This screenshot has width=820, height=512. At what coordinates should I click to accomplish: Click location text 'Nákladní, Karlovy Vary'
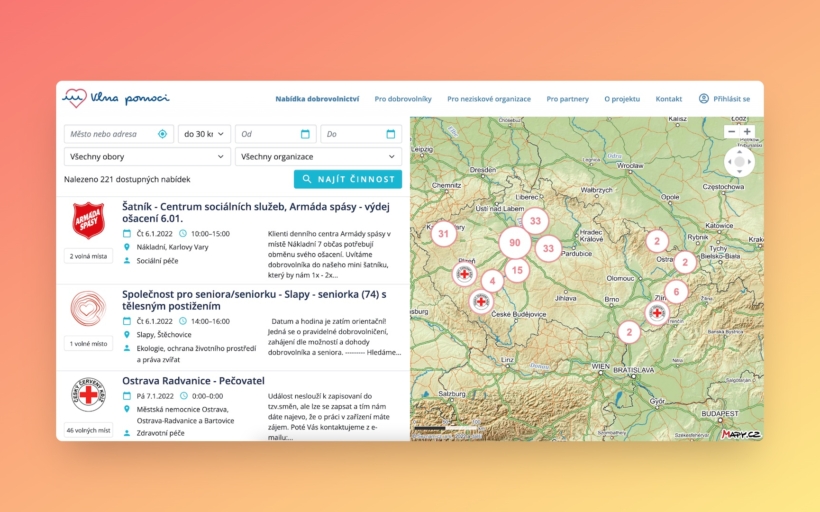173,247
